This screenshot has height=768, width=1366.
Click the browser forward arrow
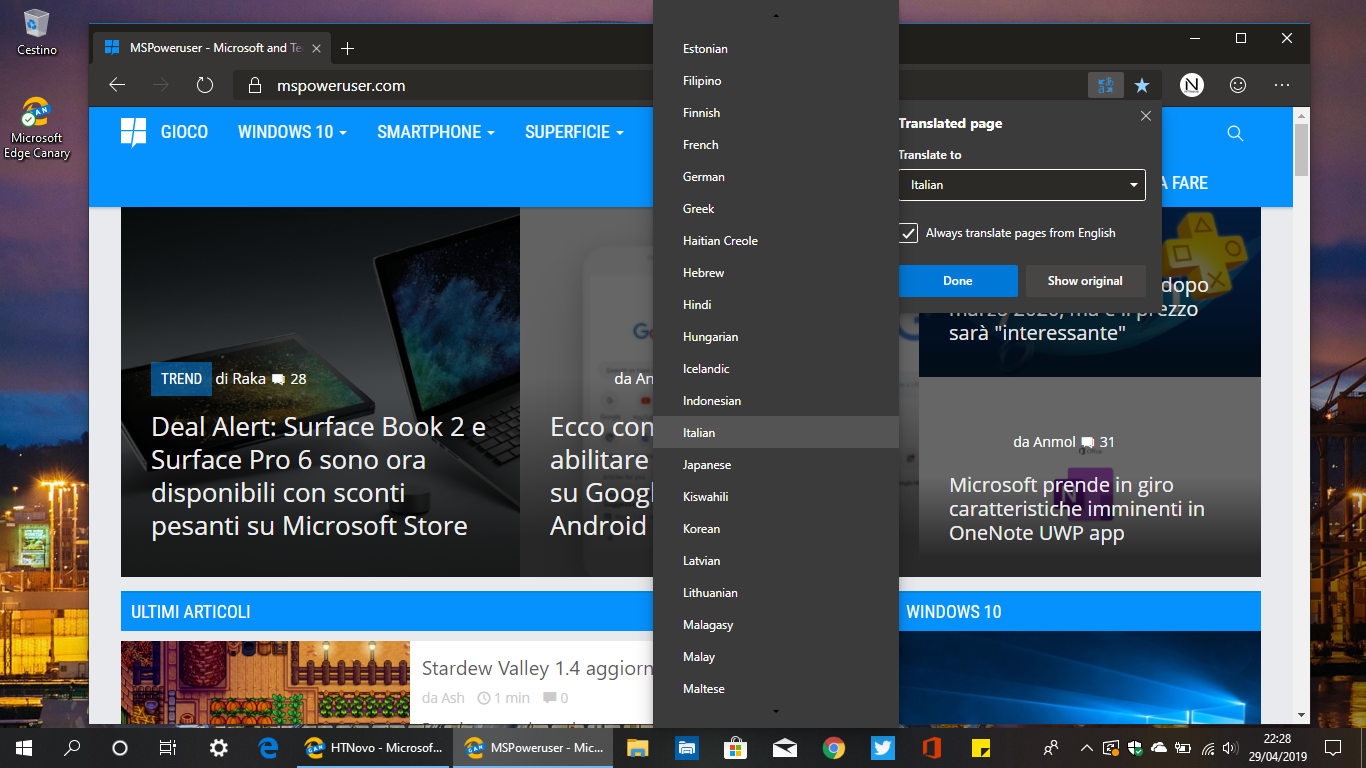click(x=161, y=86)
